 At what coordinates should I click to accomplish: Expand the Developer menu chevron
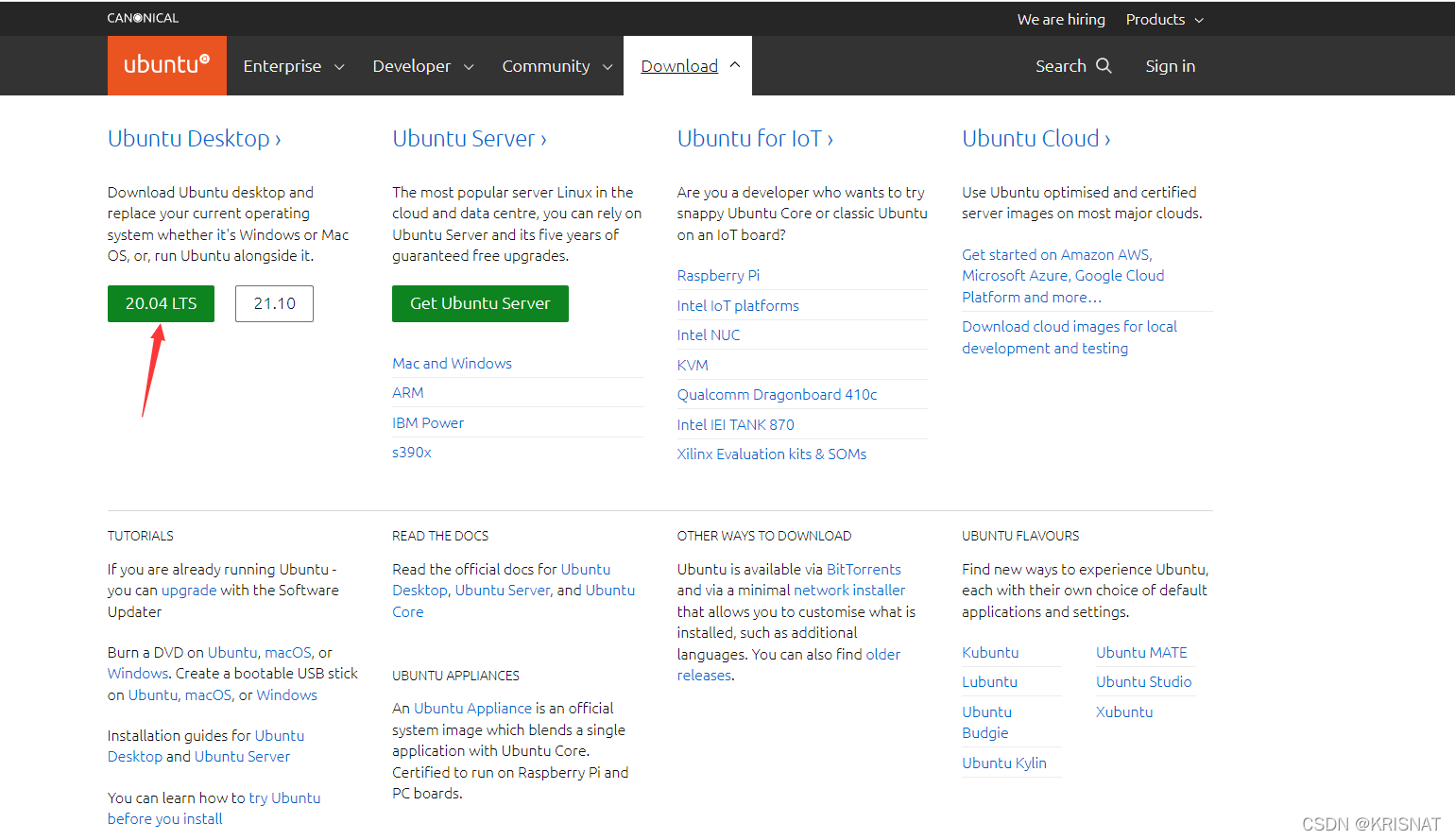point(469,67)
